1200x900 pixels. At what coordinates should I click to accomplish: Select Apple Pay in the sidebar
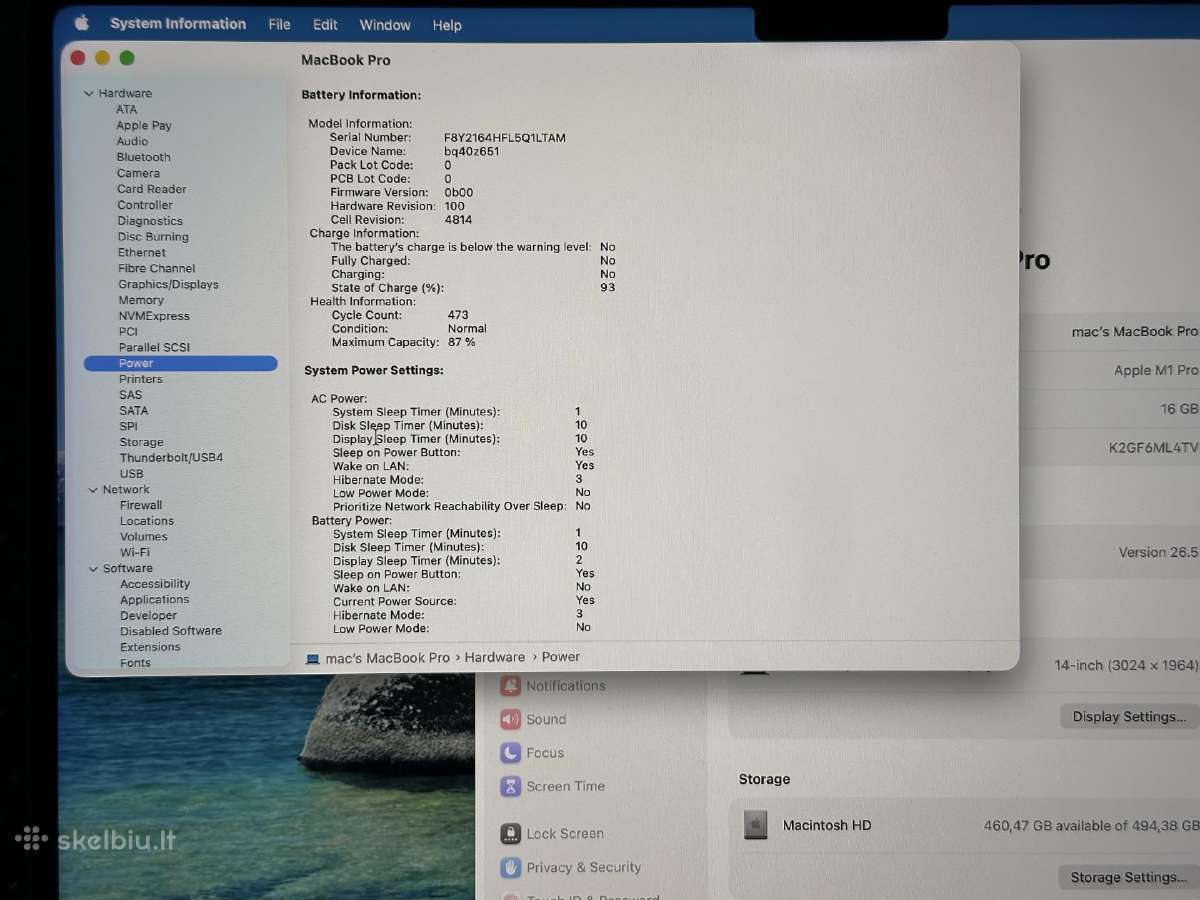[x=144, y=126]
